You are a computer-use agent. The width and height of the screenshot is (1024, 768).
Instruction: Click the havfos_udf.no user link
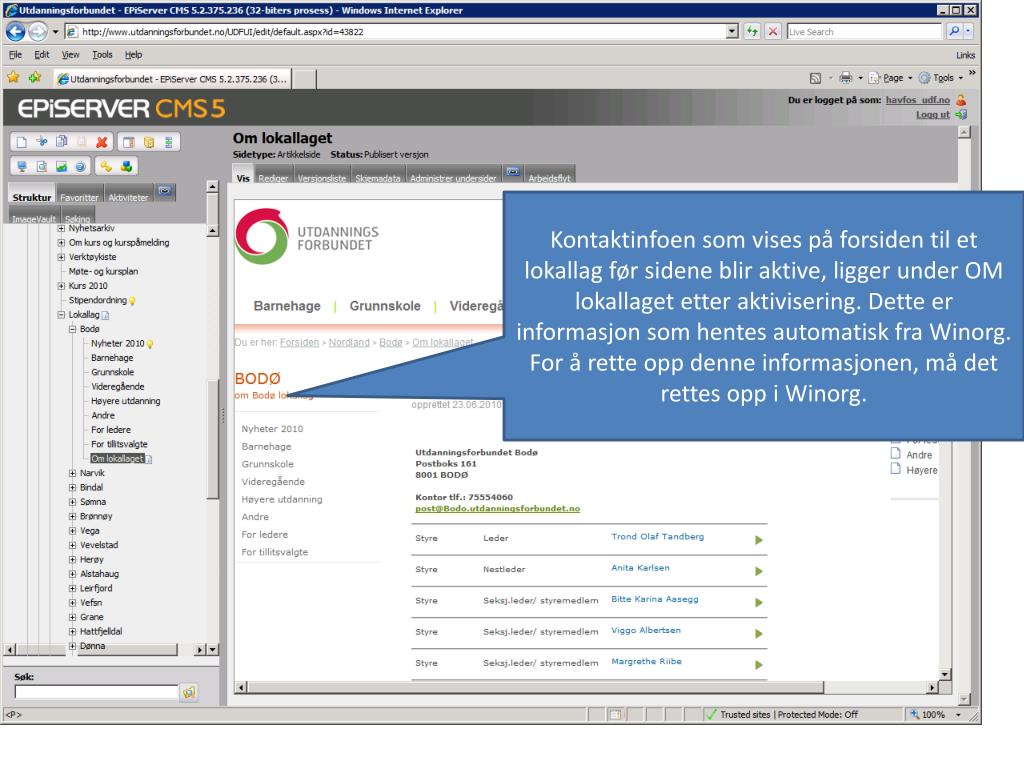[x=918, y=100]
